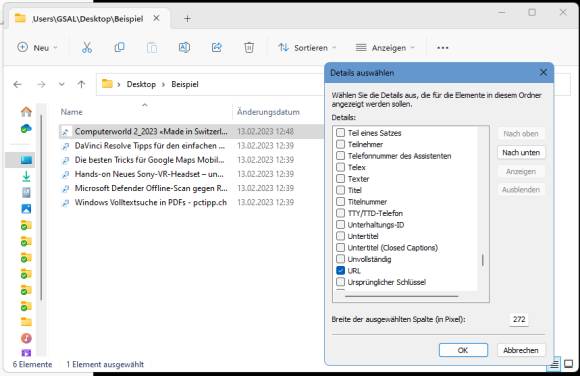Open Home icon in sidebar
580x376 pixels.
pyautogui.click(x=26, y=111)
